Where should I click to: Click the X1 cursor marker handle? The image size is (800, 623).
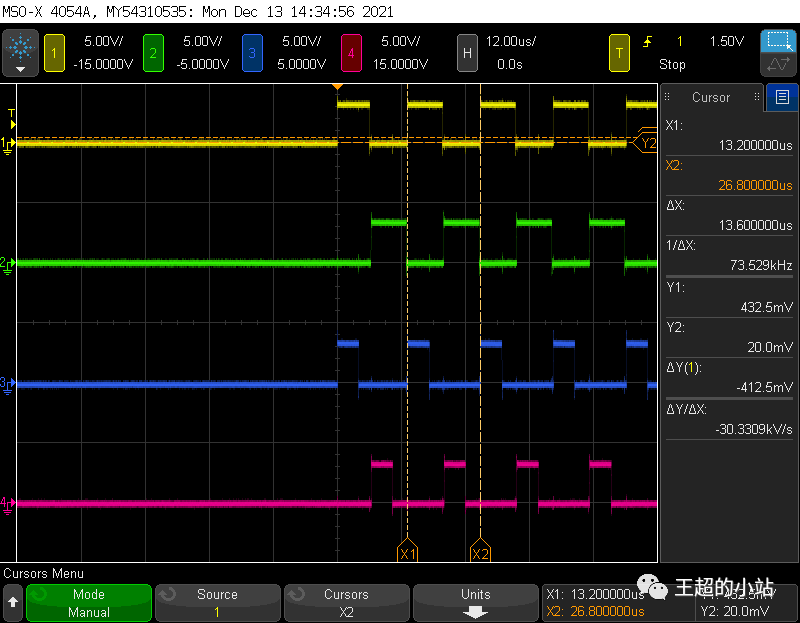coord(407,552)
